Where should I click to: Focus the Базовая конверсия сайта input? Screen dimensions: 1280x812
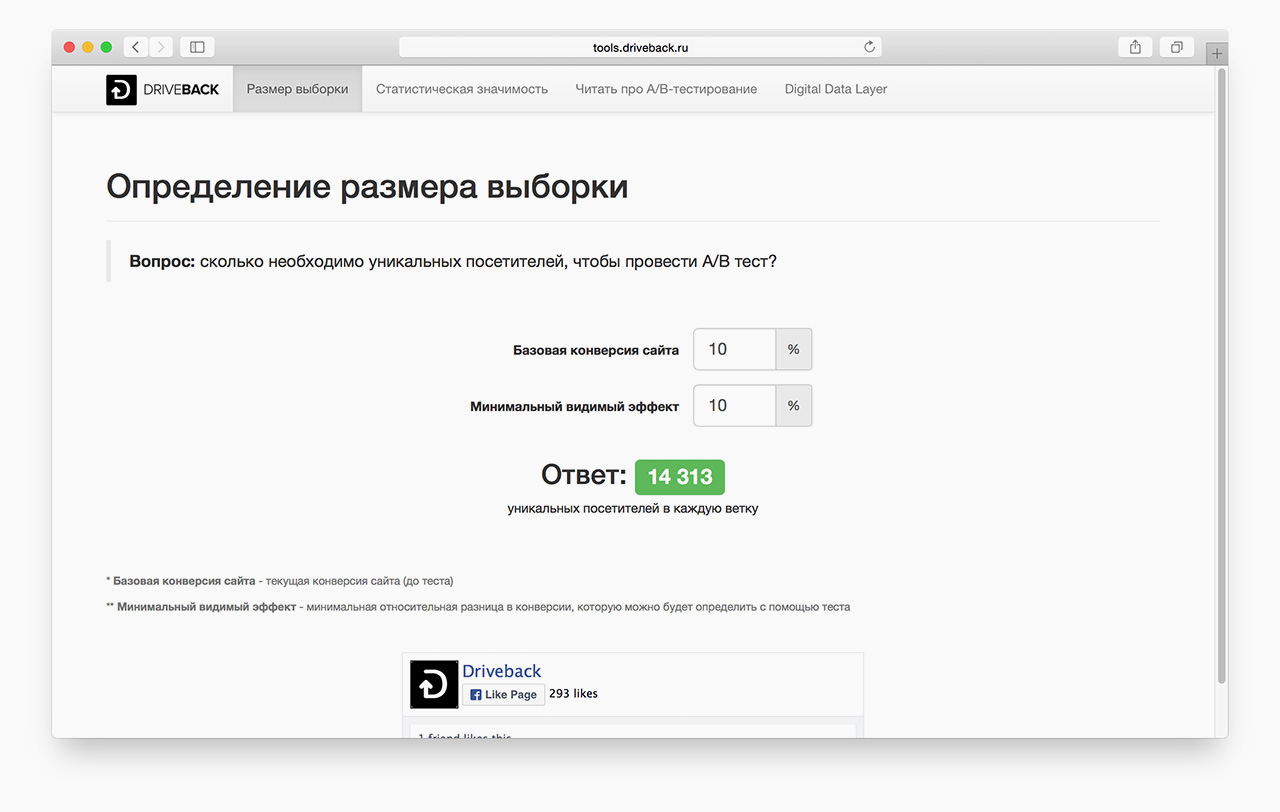point(735,350)
